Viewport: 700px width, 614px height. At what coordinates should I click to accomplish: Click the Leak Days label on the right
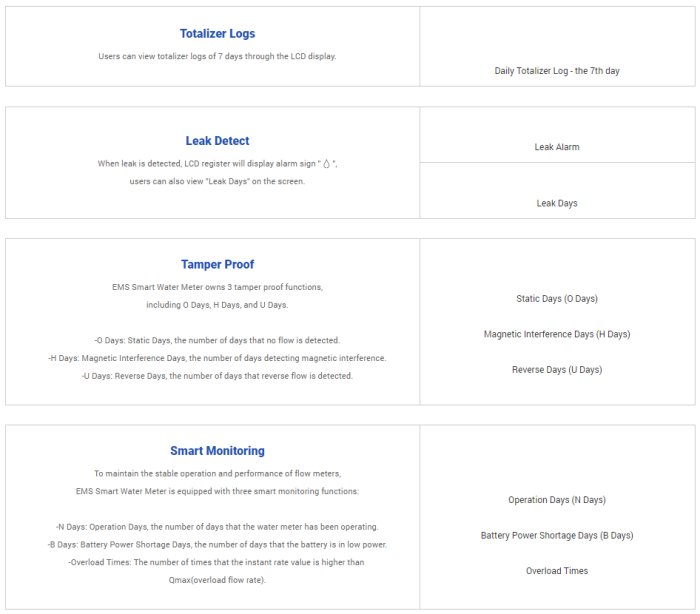(x=557, y=203)
